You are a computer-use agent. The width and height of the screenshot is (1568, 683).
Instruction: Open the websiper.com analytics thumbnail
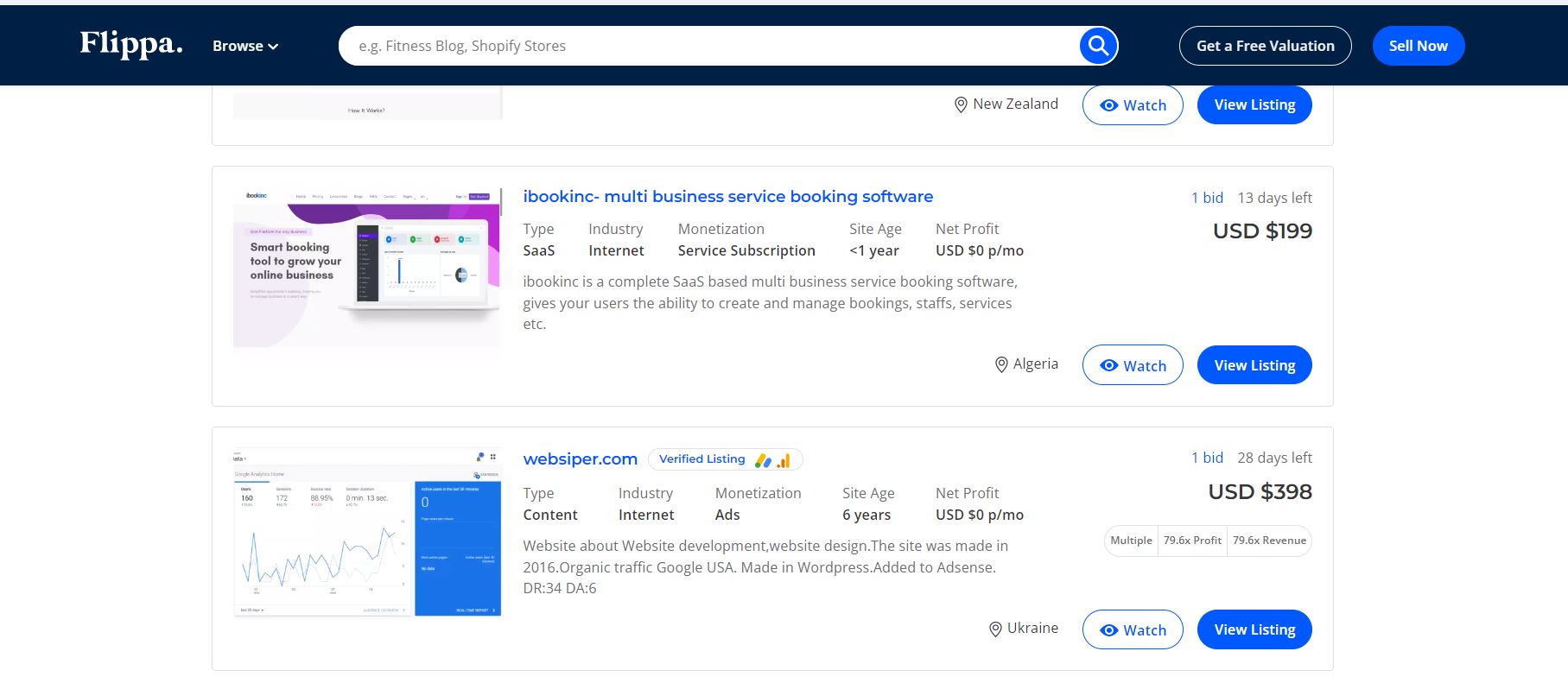pyautogui.click(x=367, y=532)
